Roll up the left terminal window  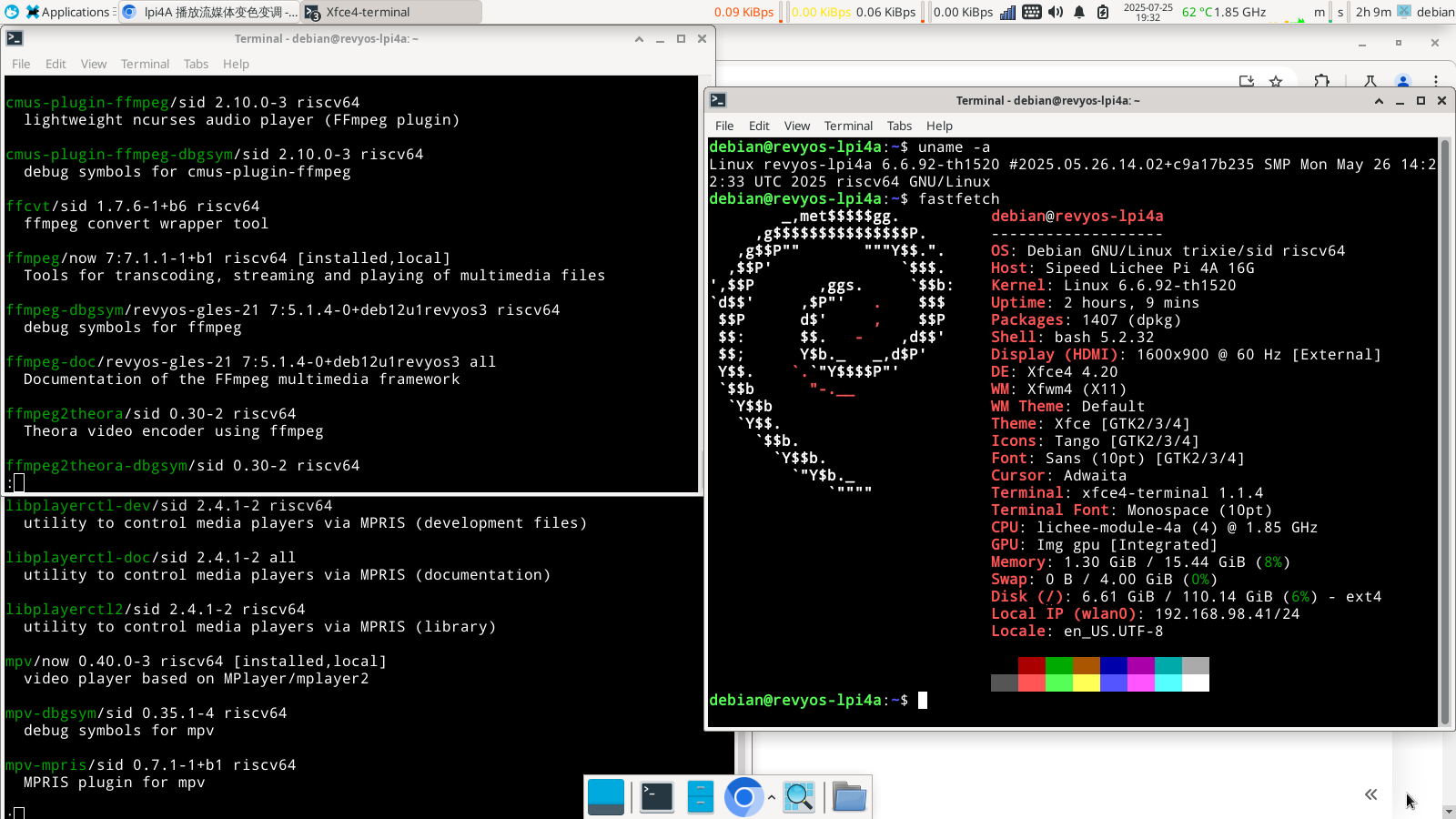[639, 39]
